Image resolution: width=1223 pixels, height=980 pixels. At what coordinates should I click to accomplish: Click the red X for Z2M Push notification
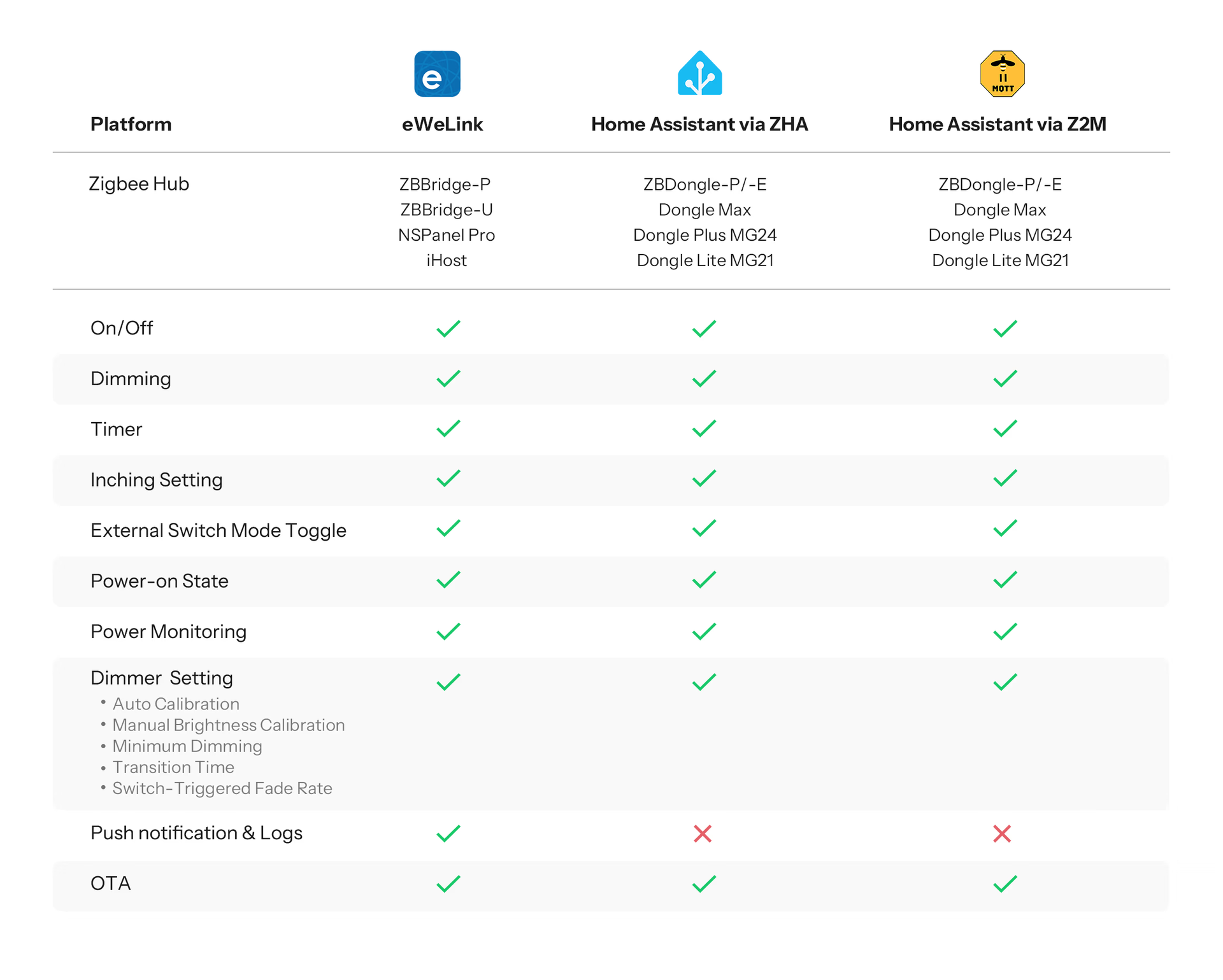pyautogui.click(x=1002, y=834)
